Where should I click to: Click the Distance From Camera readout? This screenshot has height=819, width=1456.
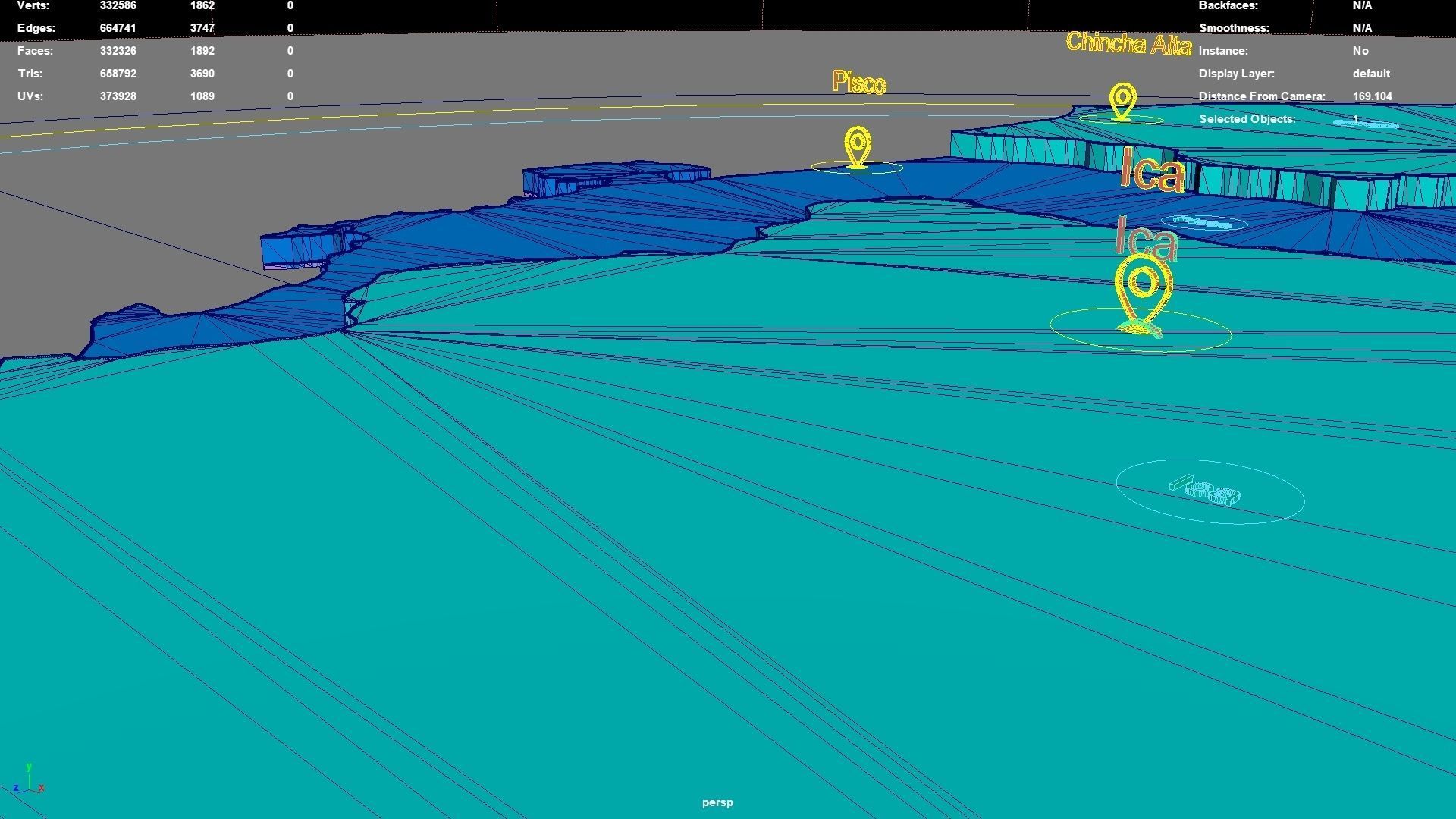(x=1372, y=96)
